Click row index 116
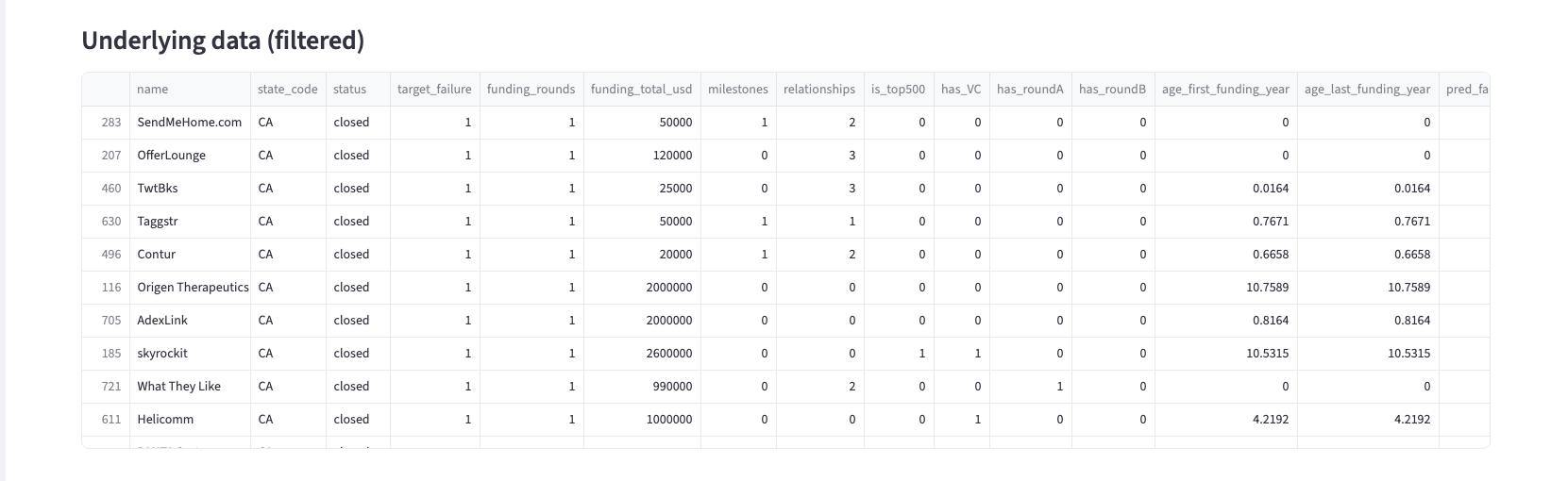 [x=106, y=288]
